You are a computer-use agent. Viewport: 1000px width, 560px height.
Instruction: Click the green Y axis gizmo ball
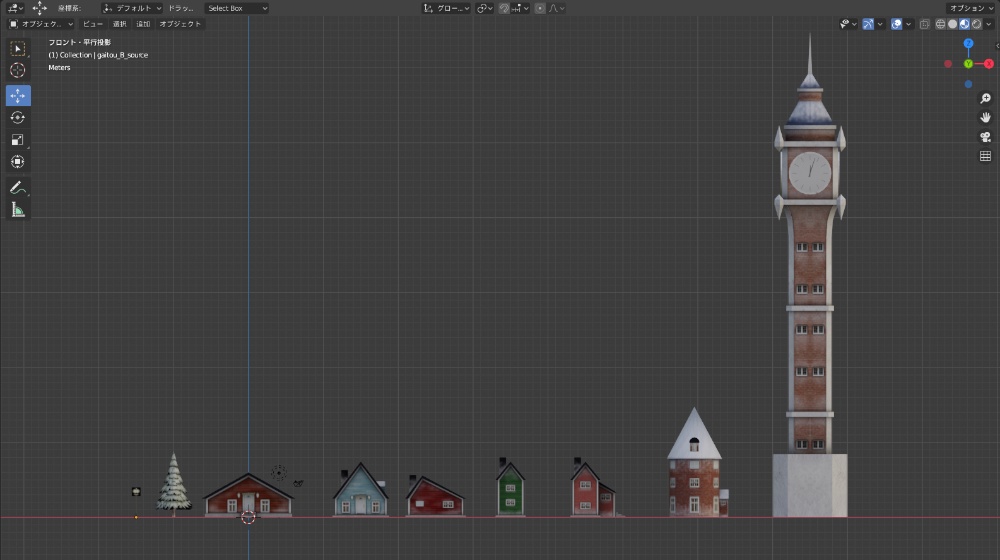point(968,64)
